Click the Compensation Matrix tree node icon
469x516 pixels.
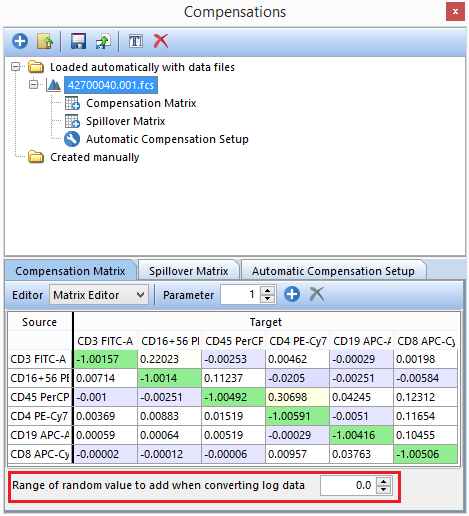(x=72, y=103)
